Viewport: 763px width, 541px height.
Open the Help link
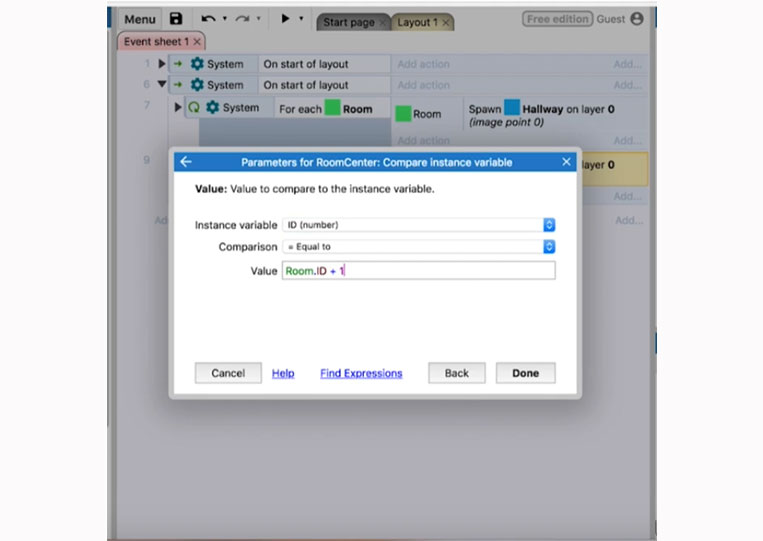[x=283, y=373]
